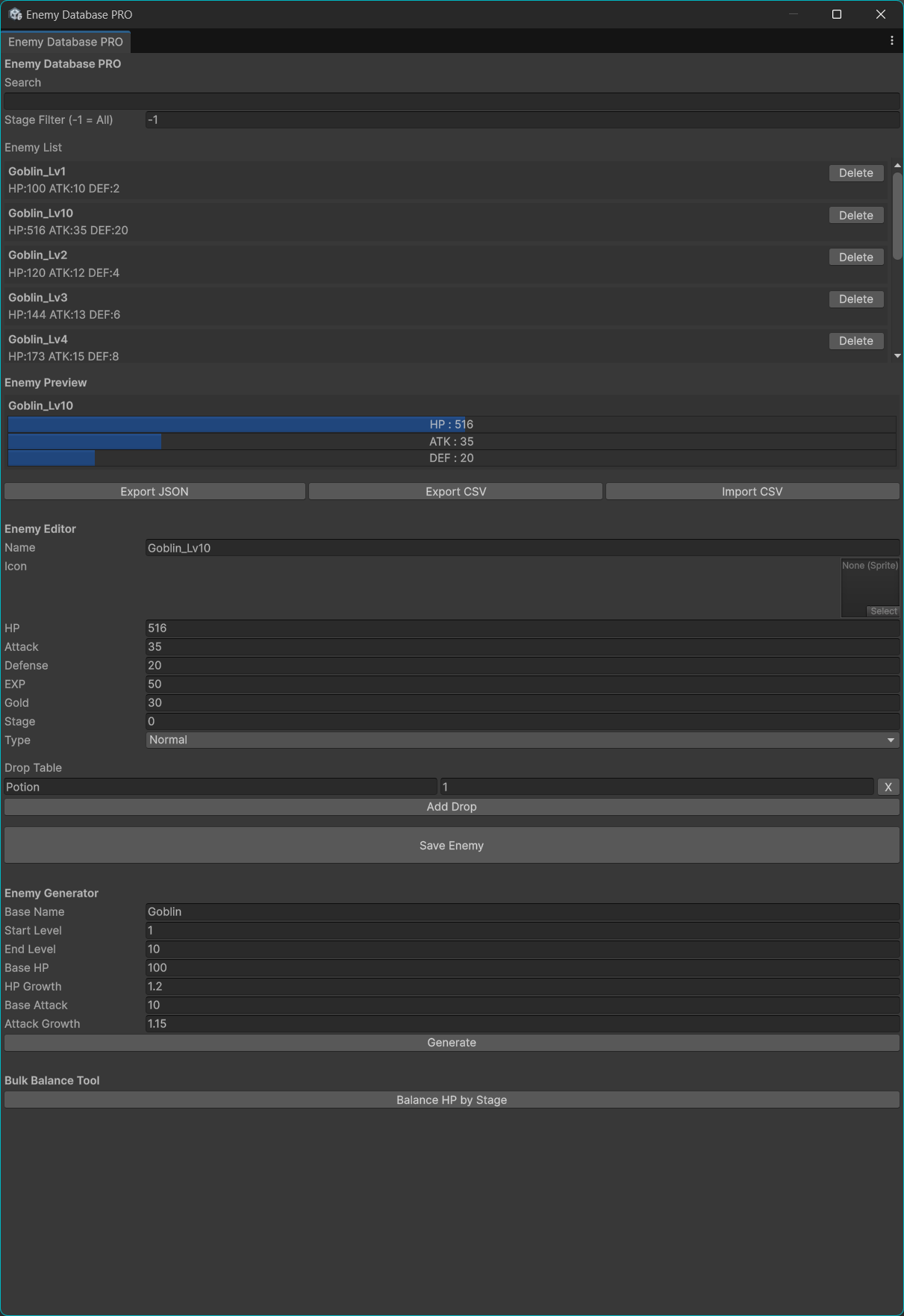Edit the Stage field showing 0

pyautogui.click(x=523, y=721)
